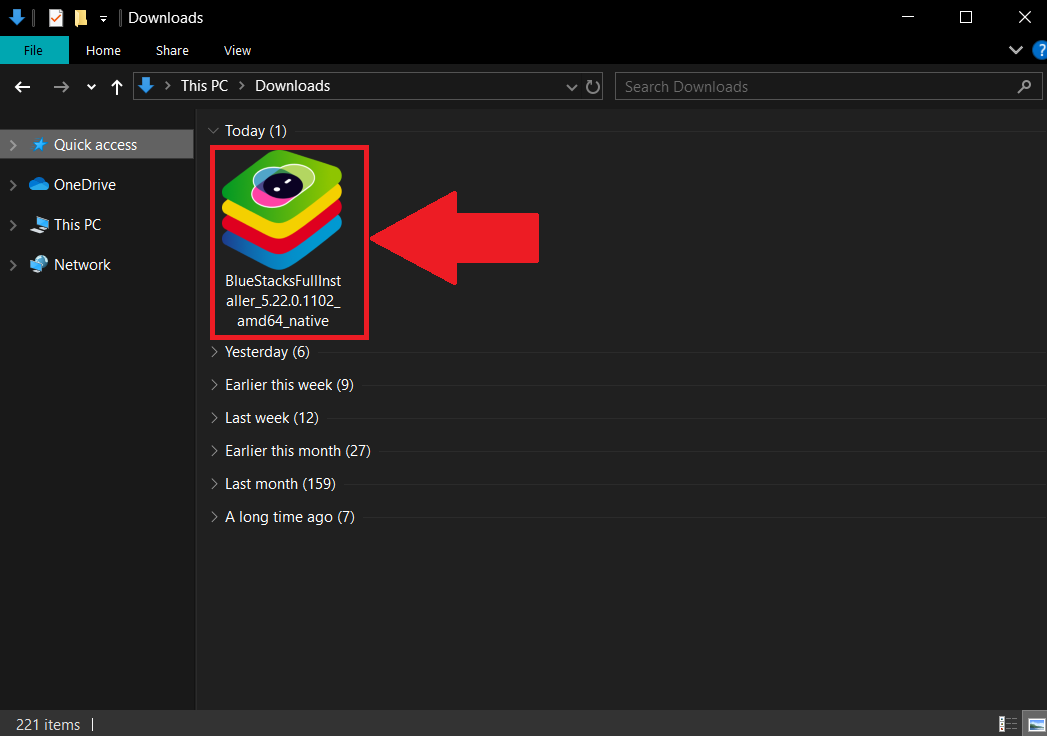Click the Network item in sidebar
1047x736 pixels.
(83, 263)
